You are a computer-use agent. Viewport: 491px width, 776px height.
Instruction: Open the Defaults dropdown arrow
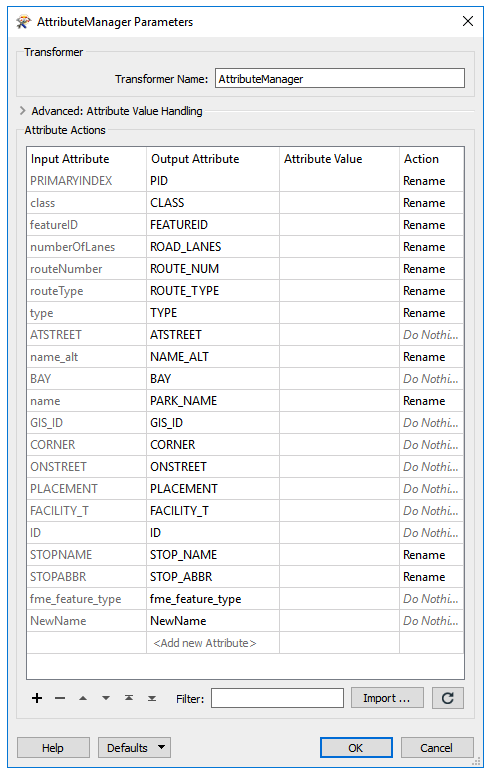click(161, 747)
